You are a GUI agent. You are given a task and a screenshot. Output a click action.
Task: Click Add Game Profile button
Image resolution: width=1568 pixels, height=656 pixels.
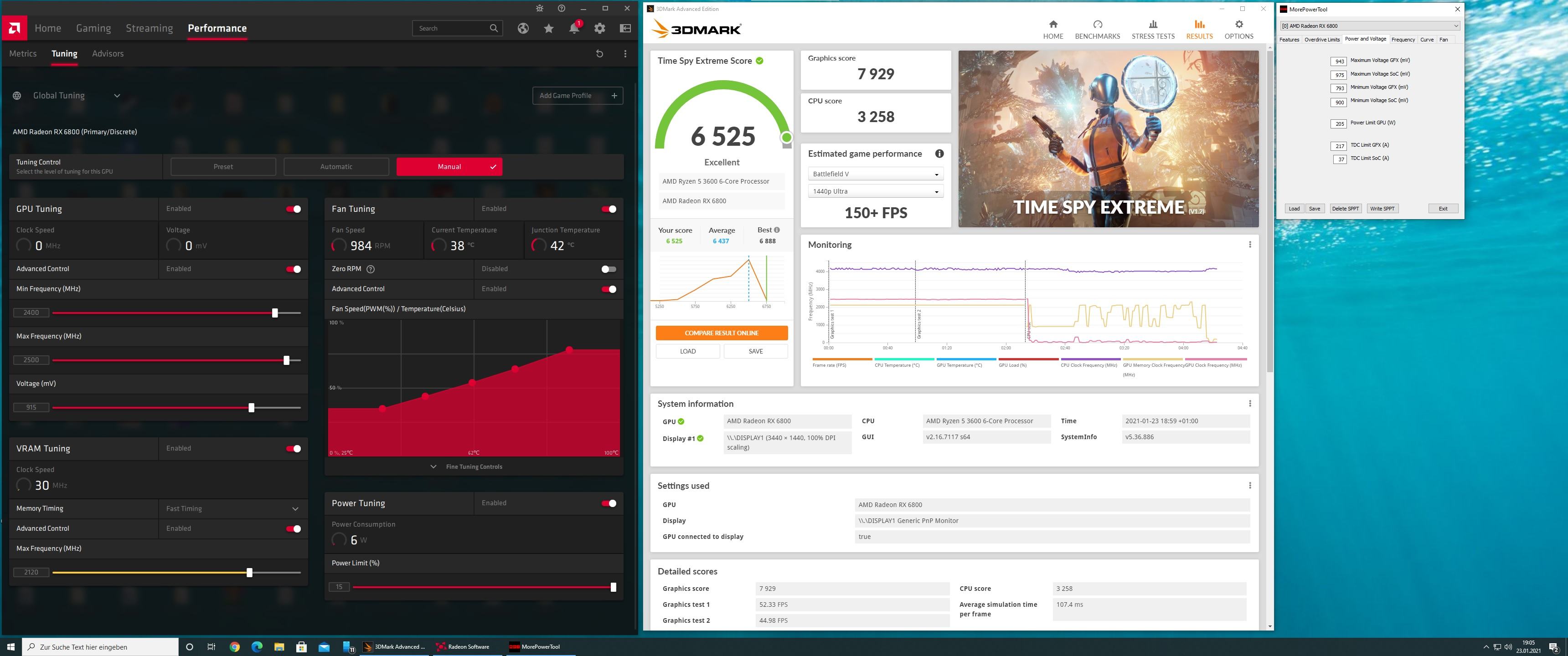tap(578, 96)
